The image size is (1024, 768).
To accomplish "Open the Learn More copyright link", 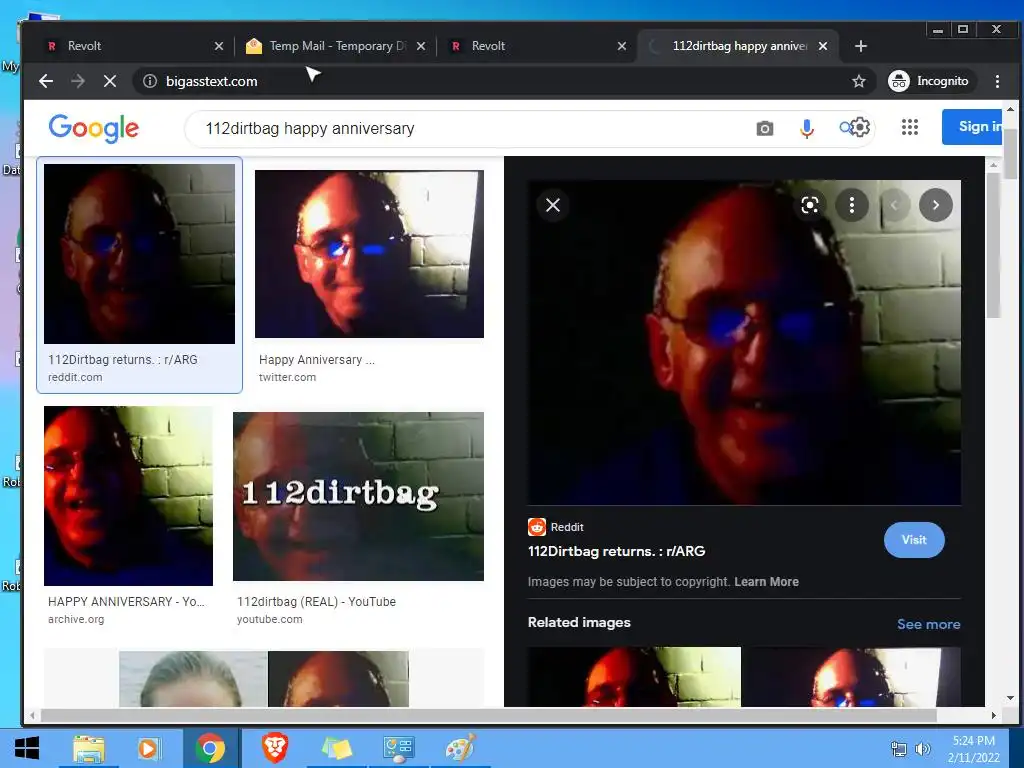I will pos(766,582).
